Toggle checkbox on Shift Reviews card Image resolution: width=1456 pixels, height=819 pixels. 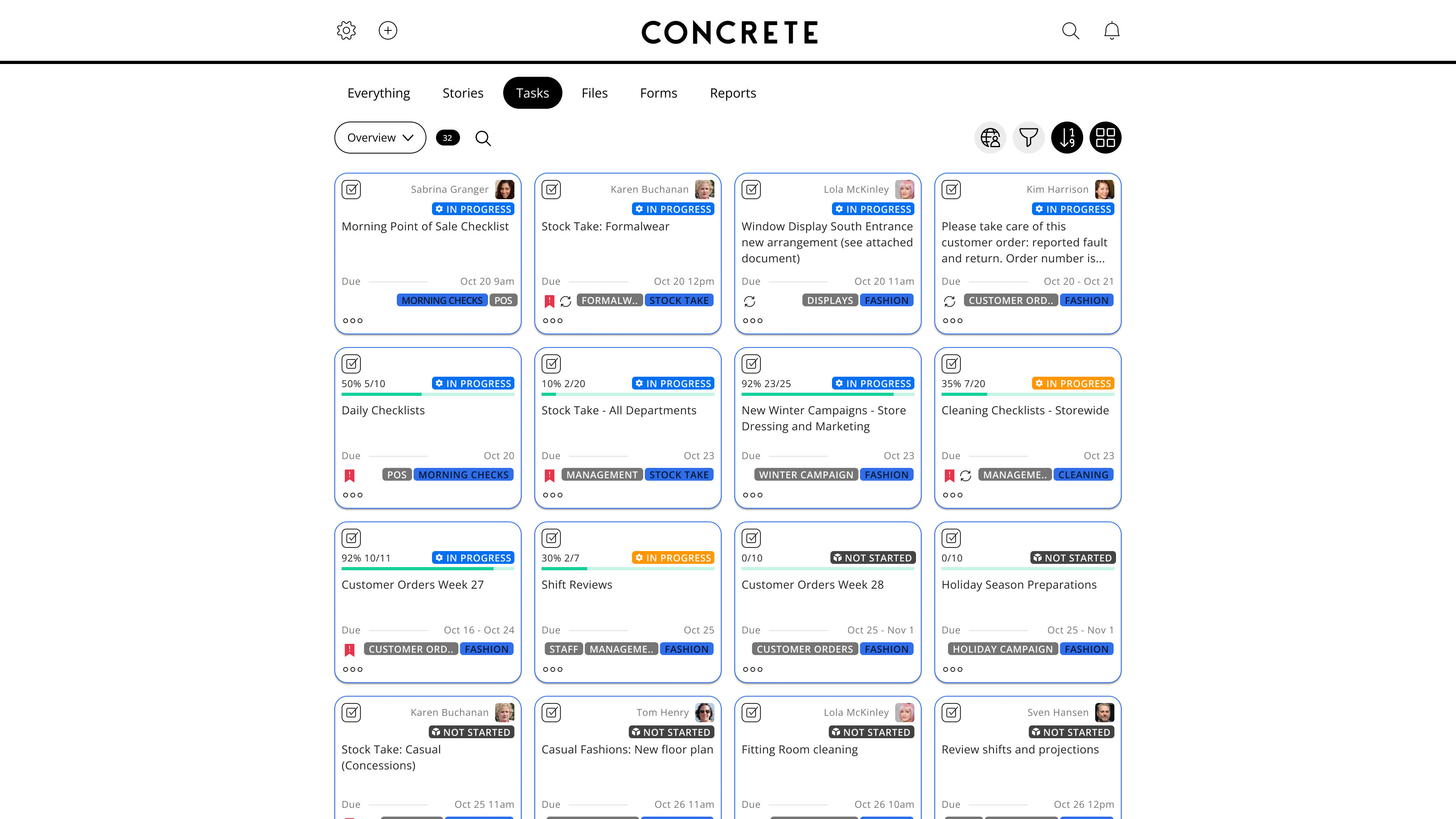pos(552,538)
